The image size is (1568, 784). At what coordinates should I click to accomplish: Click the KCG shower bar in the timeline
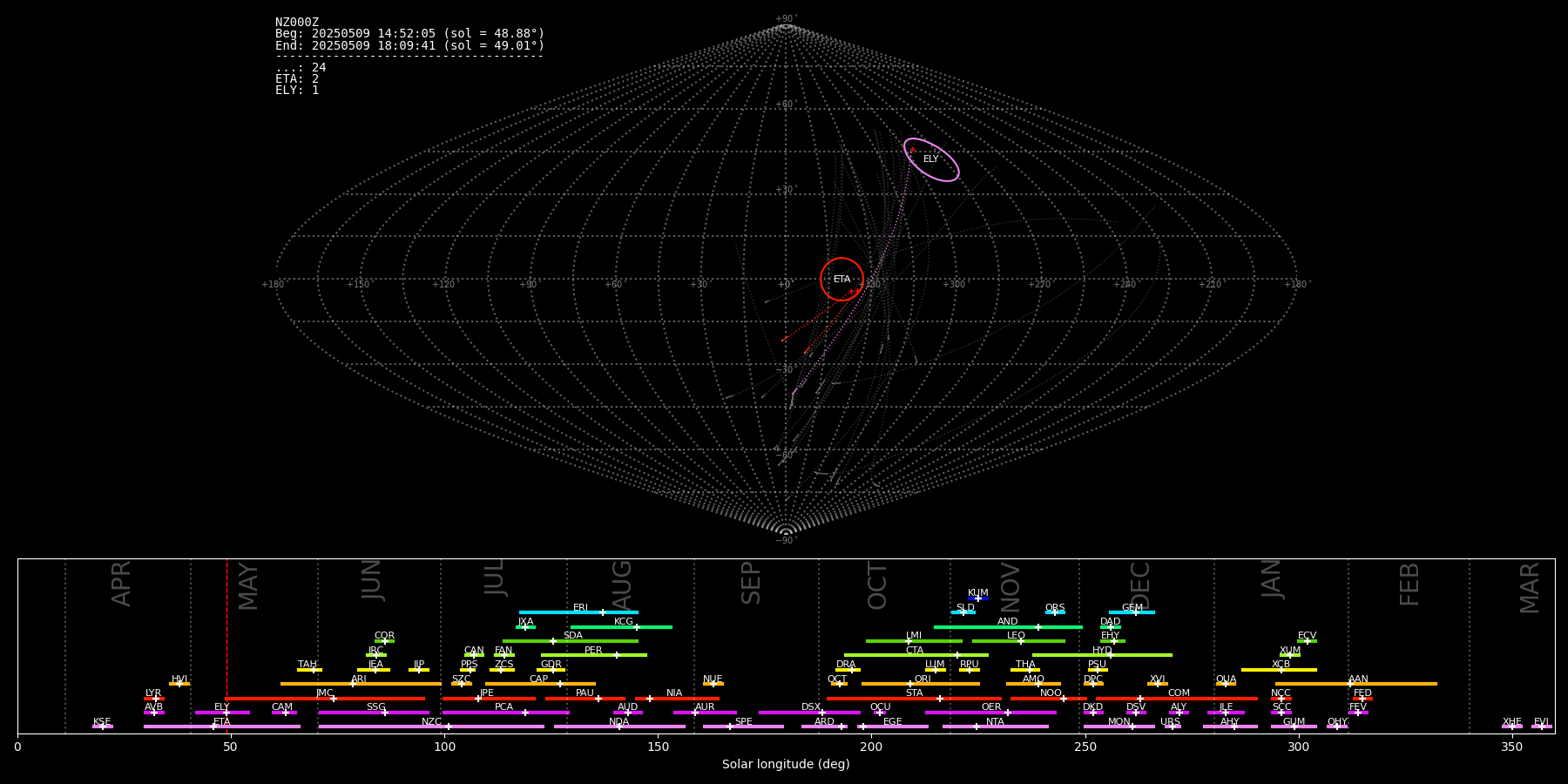click(x=621, y=626)
